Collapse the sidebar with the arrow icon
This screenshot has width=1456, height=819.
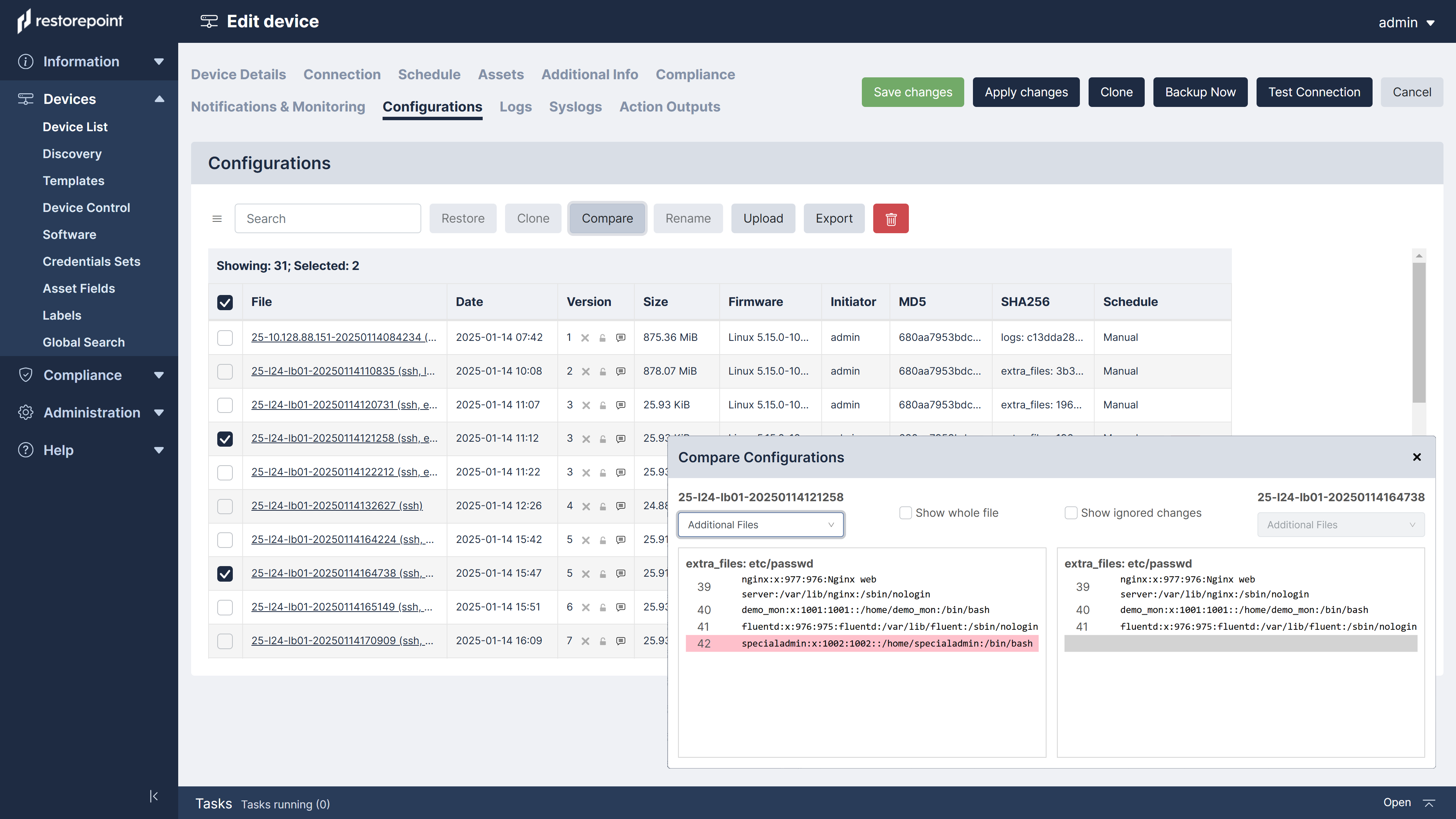coord(153,796)
